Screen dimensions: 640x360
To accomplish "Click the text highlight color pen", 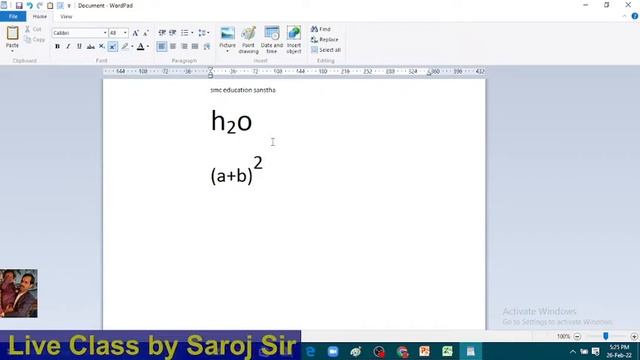I will click(x=125, y=47).
